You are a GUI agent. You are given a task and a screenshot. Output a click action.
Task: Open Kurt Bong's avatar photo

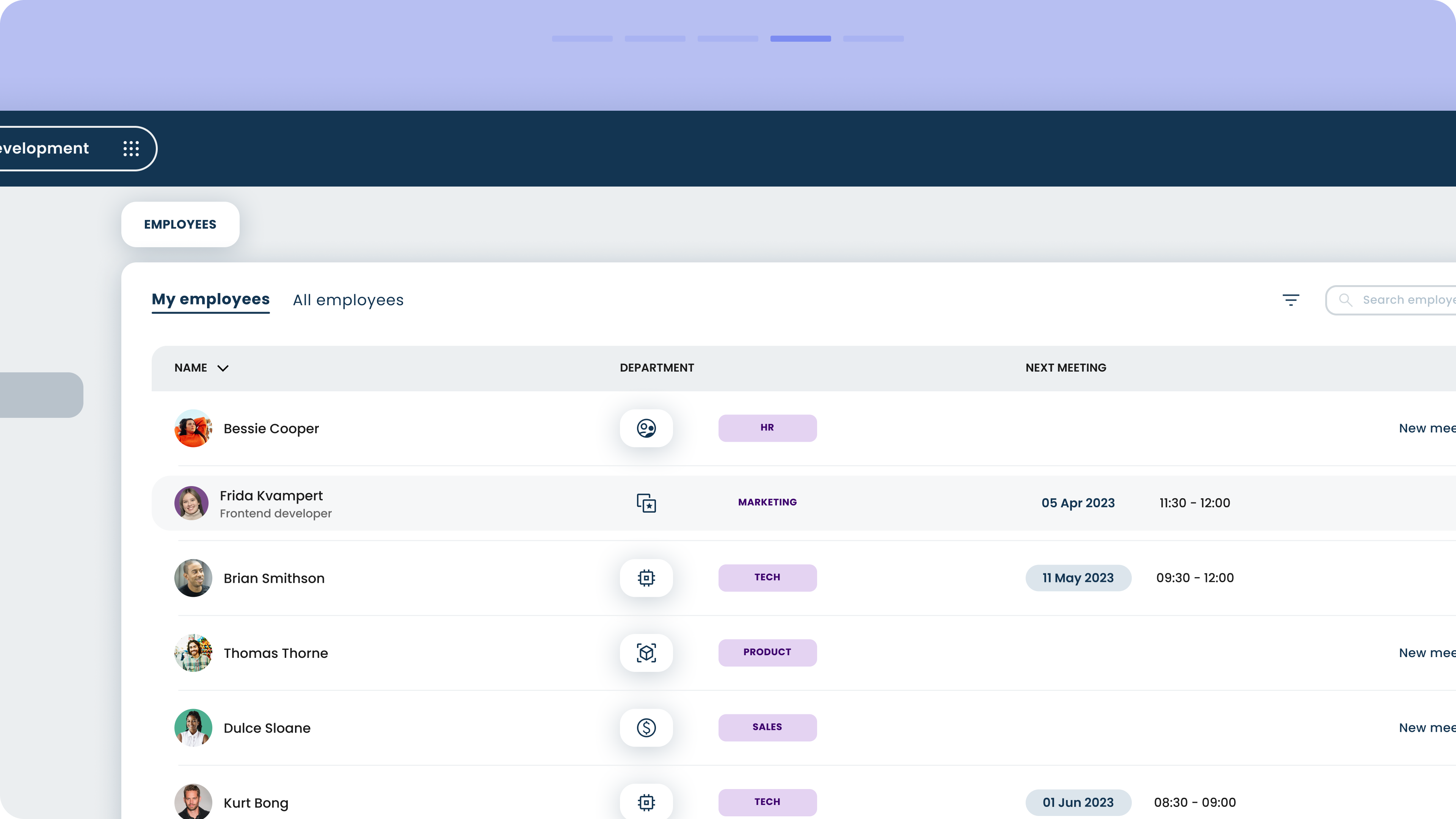(x=193, y=802)
